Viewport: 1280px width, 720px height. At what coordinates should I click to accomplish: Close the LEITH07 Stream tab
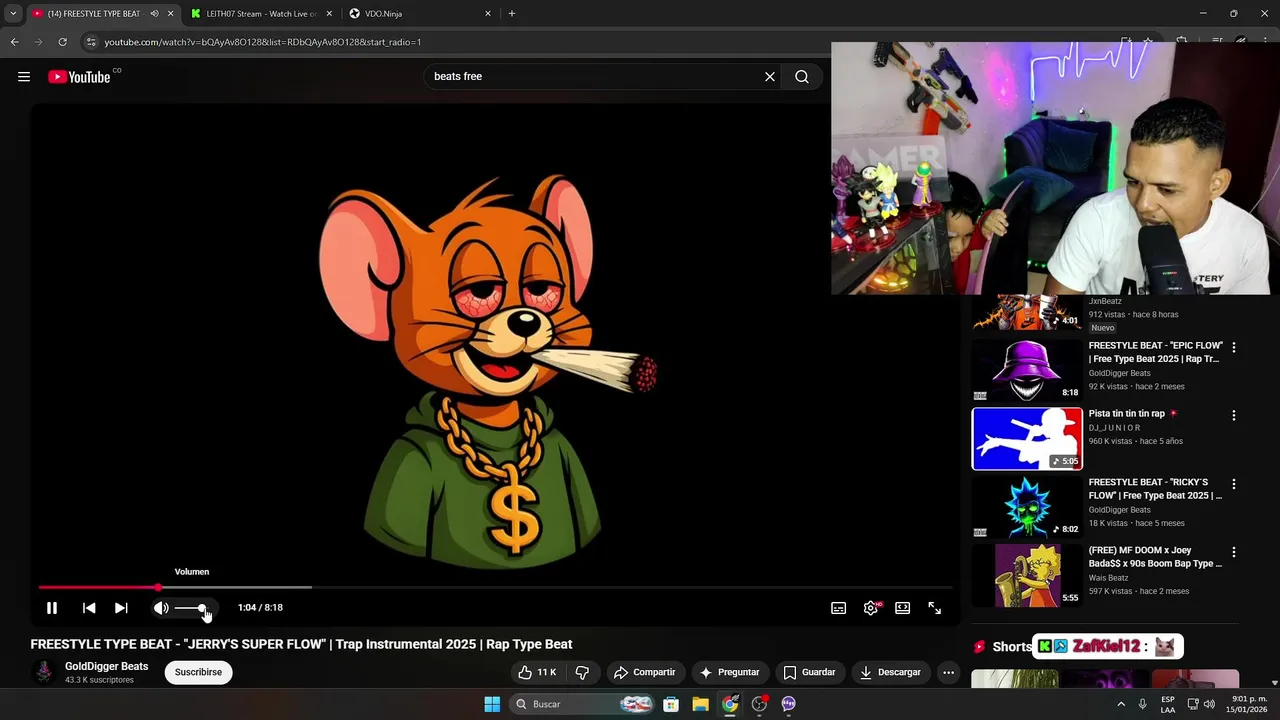pyautogui.click(x=329, y=14)
